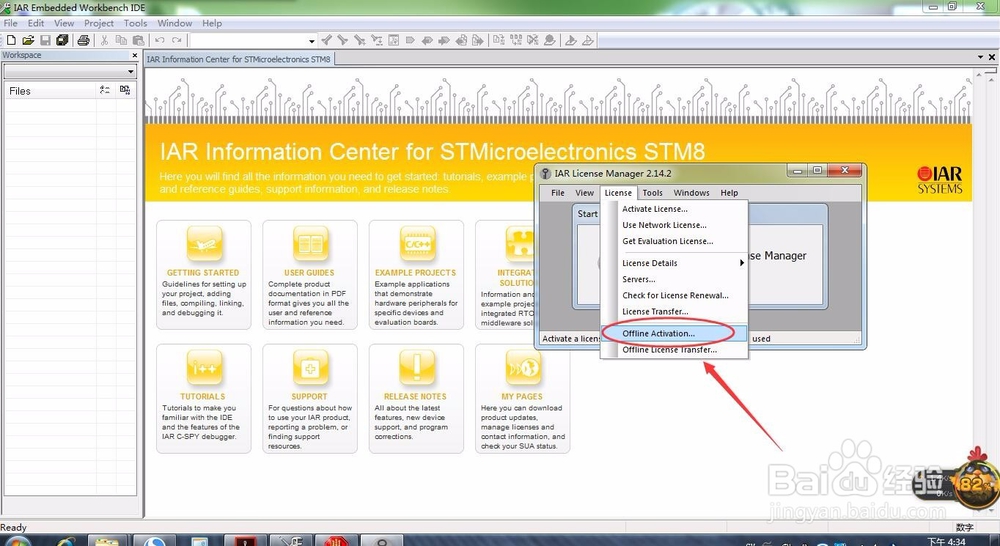Screen dimensions: 1000x546
Task: Open the Getting Started tile
Action: coord(203,275)
